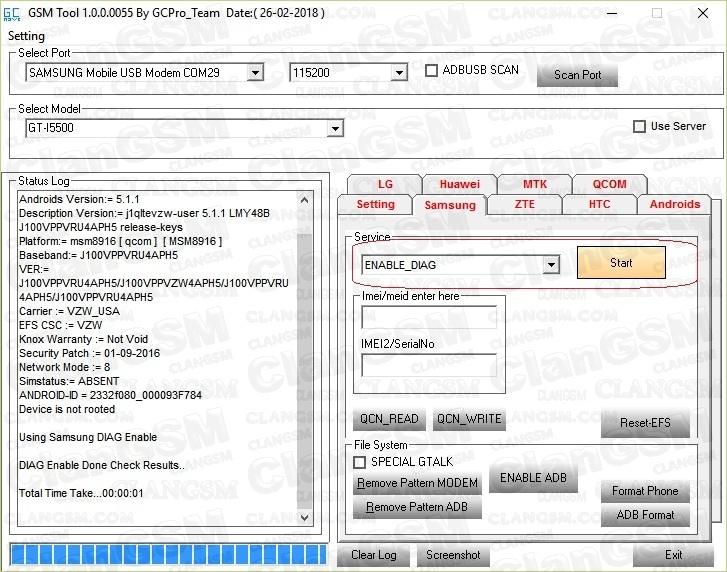The height and width of the screenshot is (572, 727).
Task: Click Status Log scroll up arrow
Action: pos(305,200)
